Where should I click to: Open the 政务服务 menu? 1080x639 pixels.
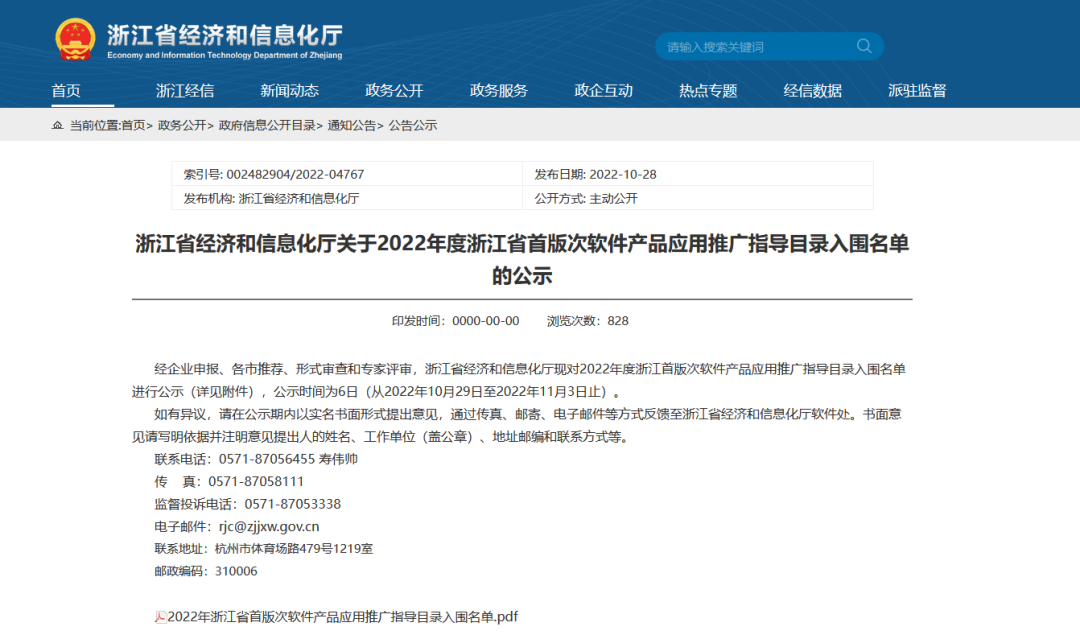coord(500,89)
